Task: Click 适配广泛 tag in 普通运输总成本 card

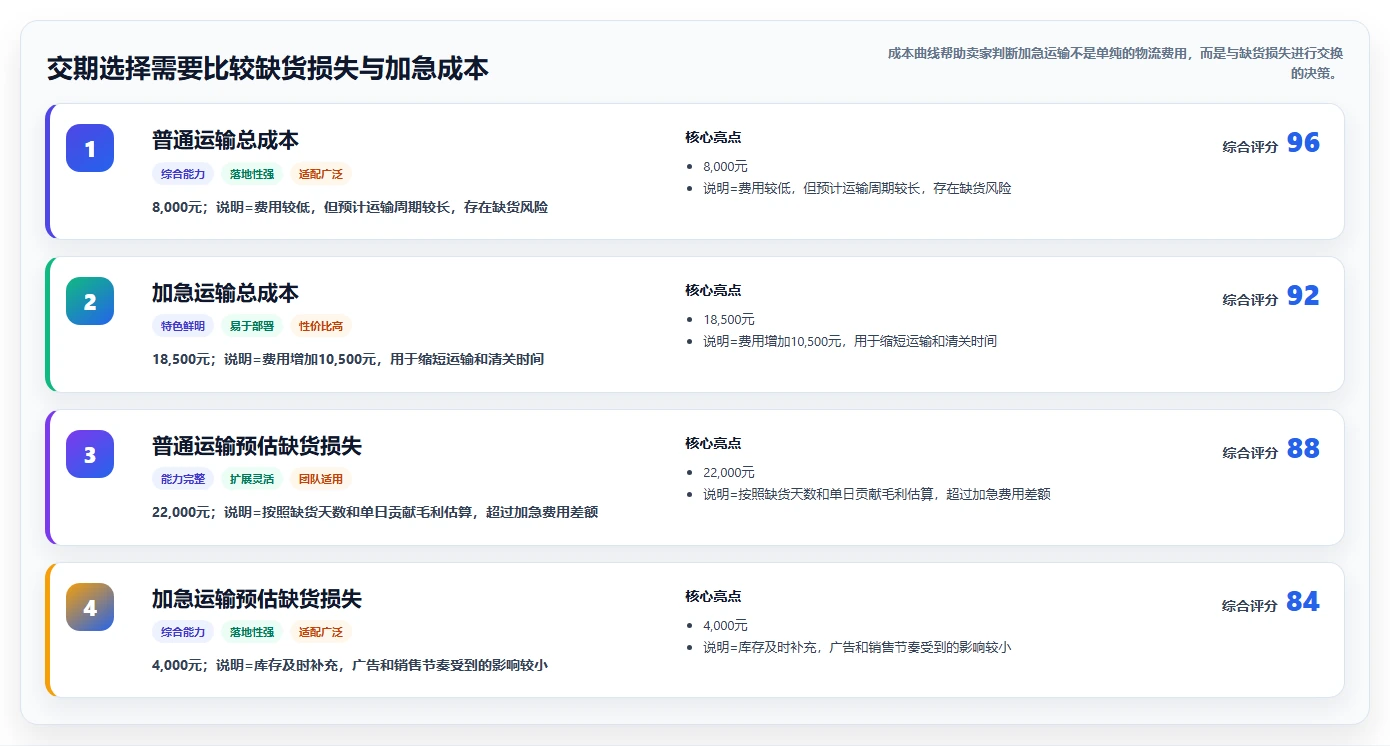Action: (x=321, y=174)
